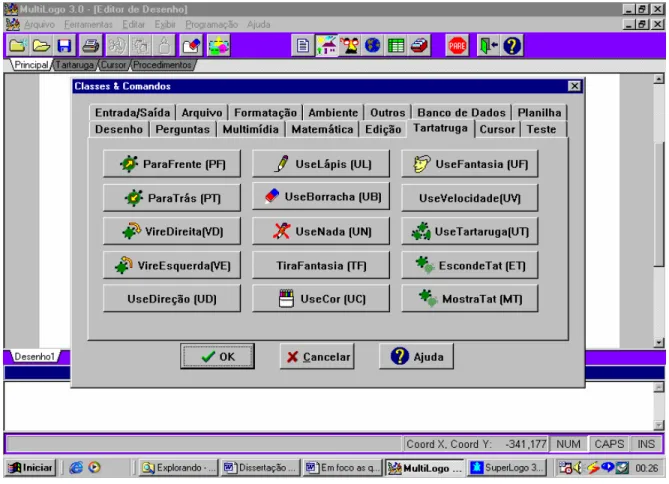The image size is (669, 484).
Task: Click the new file toolbar icon
Action: [x=18, y=45]
